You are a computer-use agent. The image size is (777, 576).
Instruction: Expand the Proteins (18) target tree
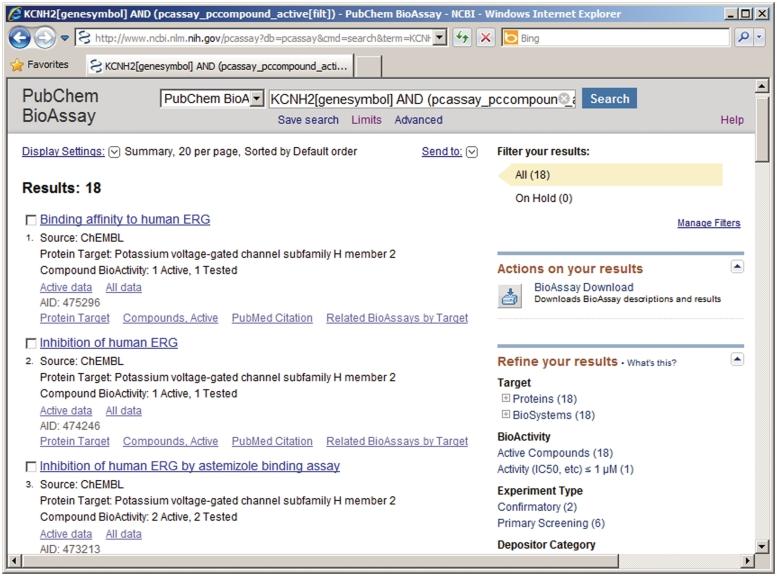pyautogui.click(x=505, y=399)
